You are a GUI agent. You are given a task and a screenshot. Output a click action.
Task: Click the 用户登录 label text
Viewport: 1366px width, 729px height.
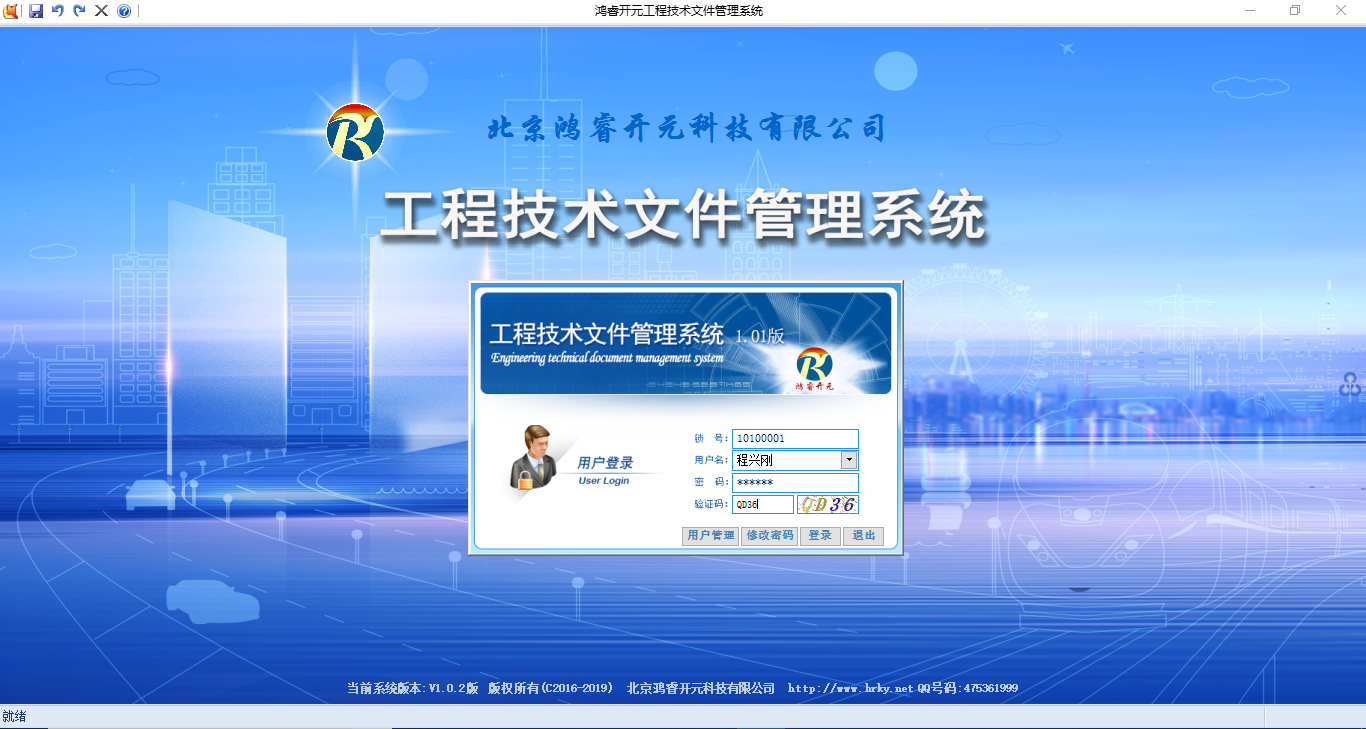605,464
